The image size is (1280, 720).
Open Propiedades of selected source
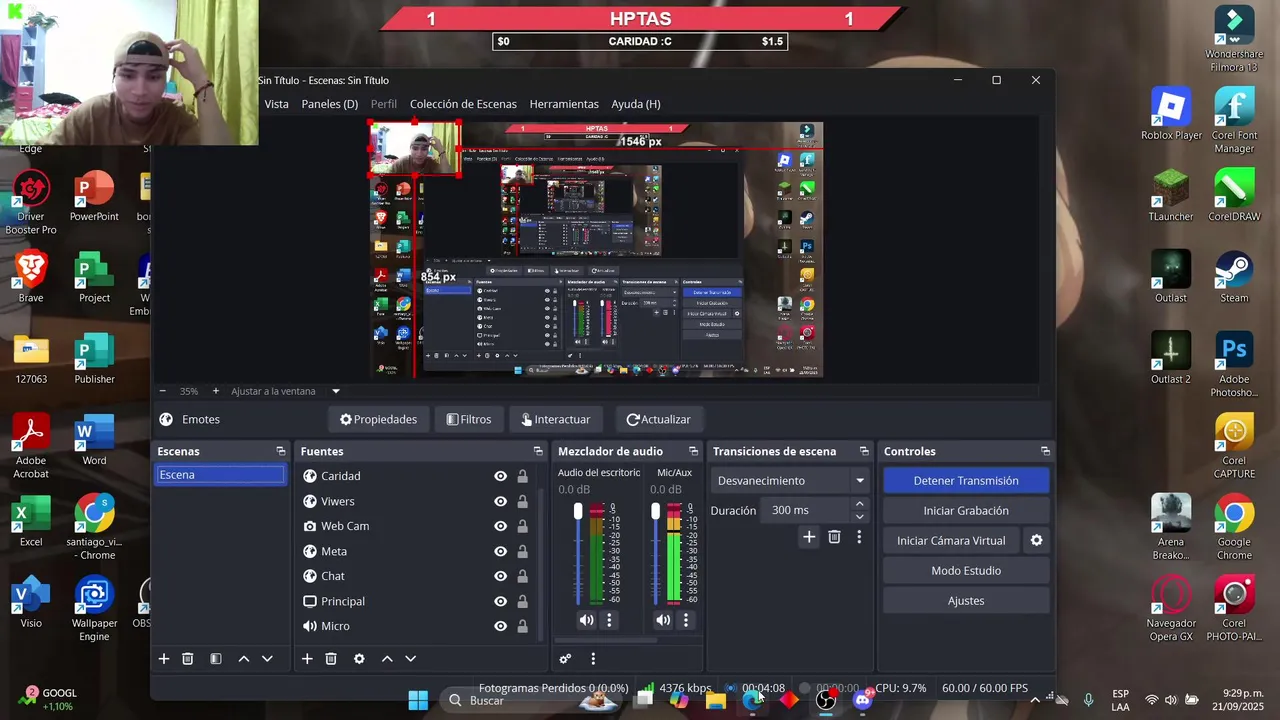pyautogui.click(x=378, y=420)
